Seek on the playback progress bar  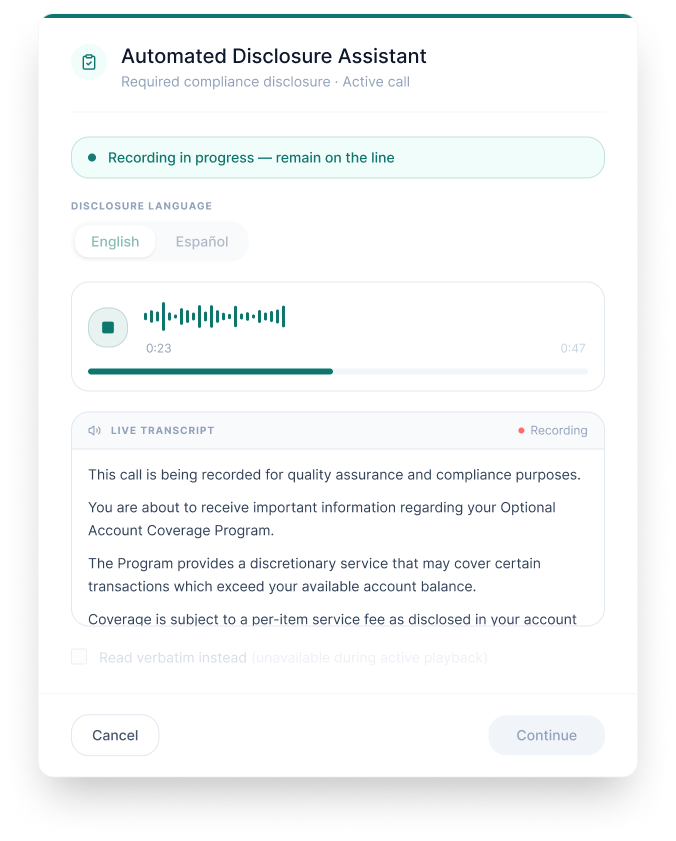click(337, 371)
